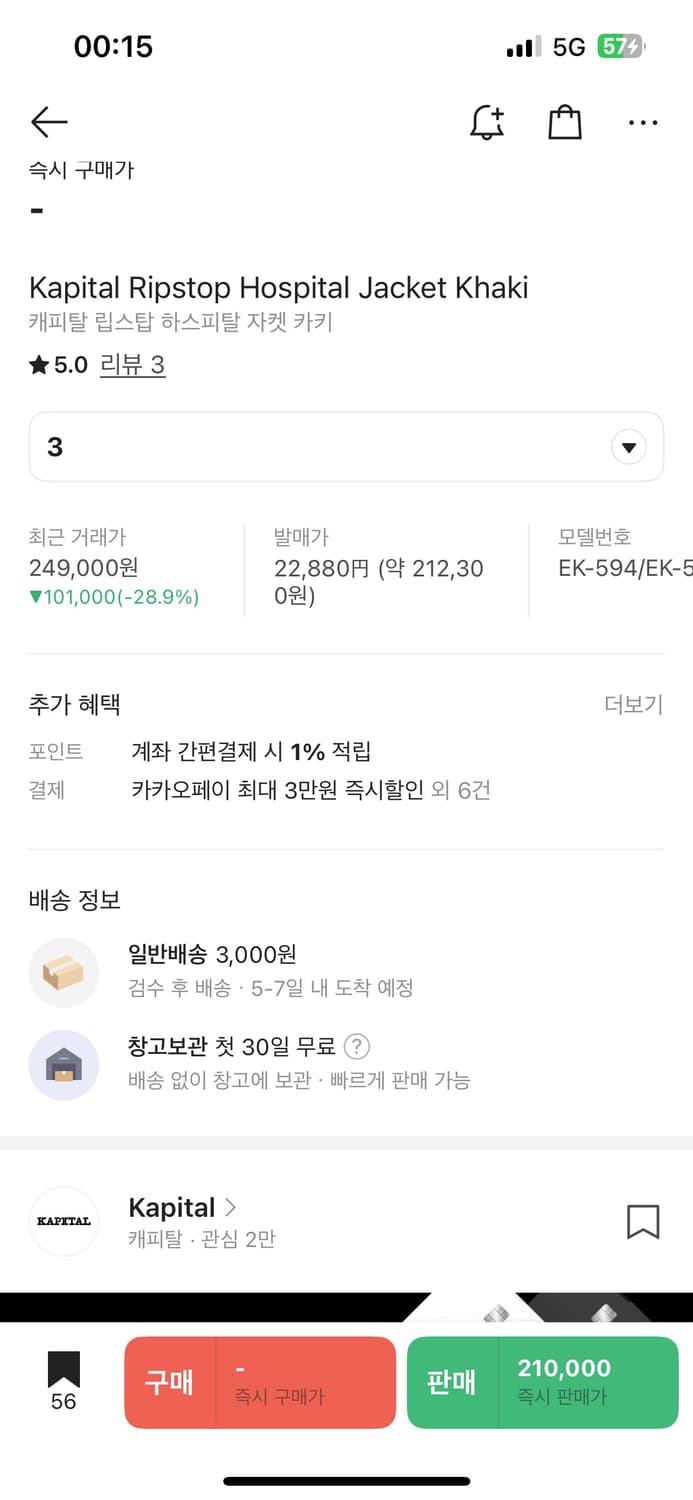
Task: Open the more options overflow menu
Action: pos(642,121)
